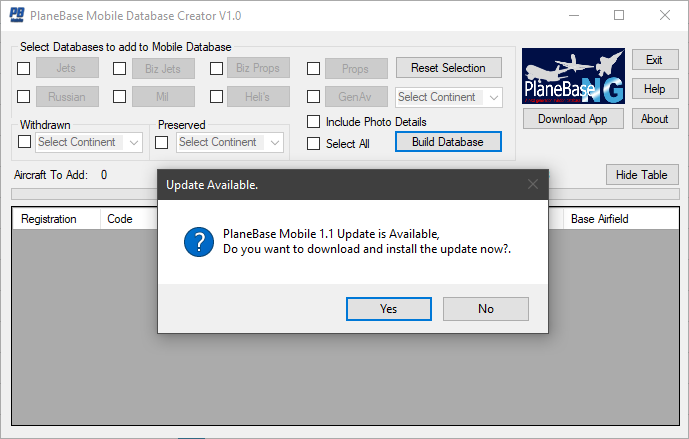This screenshot has width=689, height=439.
Task: Close the Update Available dialog
Action: pyautogui.click(x=533, y=184)
